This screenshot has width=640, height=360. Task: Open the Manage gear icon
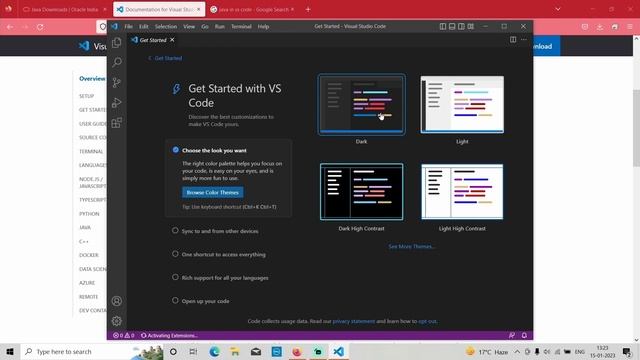tap(117, 321)
